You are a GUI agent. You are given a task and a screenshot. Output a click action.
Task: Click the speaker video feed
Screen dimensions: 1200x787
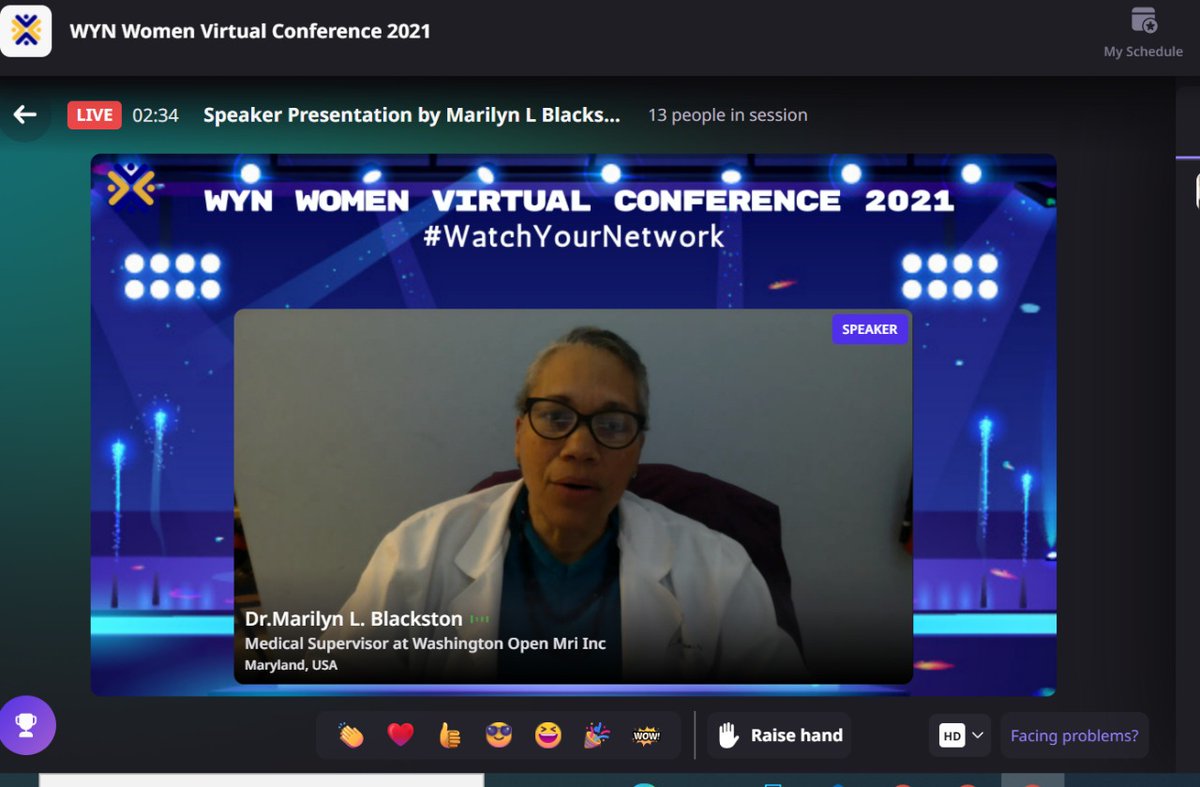573,496
